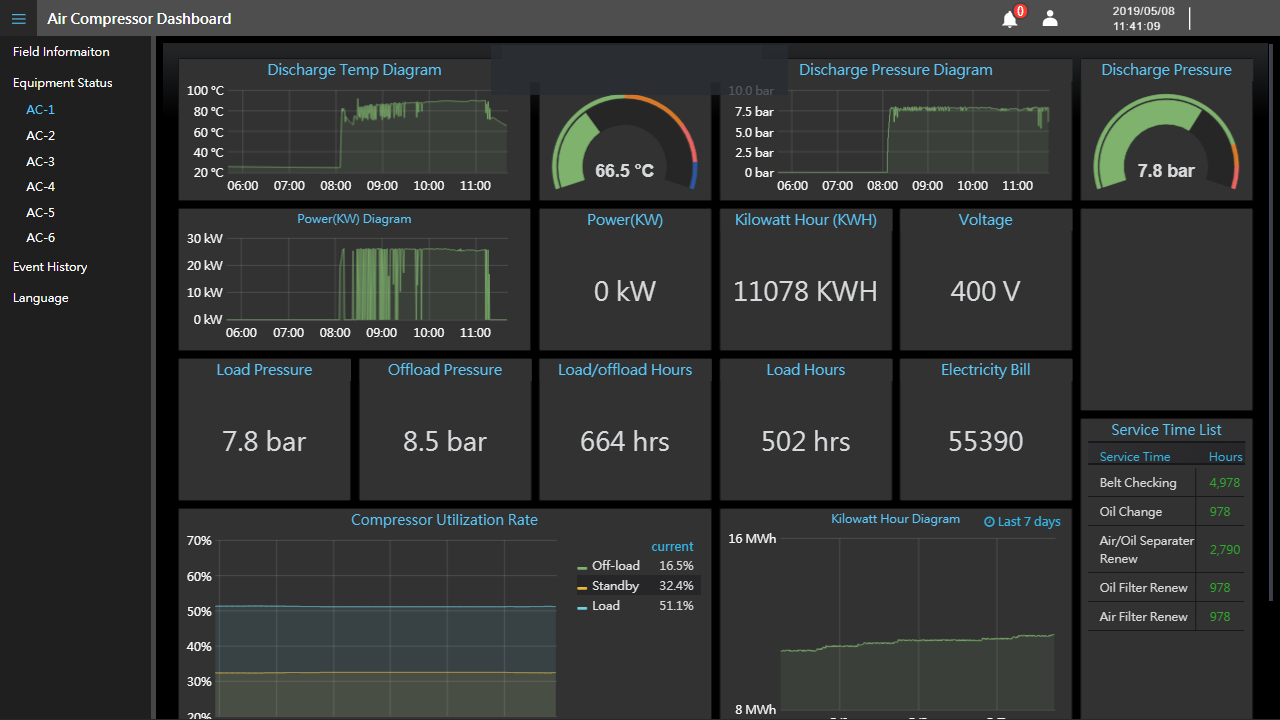Image resolution: width=1280 pixels, height=720 pixels.
Task: Open Voltage panel title
Action: [986, 220]
